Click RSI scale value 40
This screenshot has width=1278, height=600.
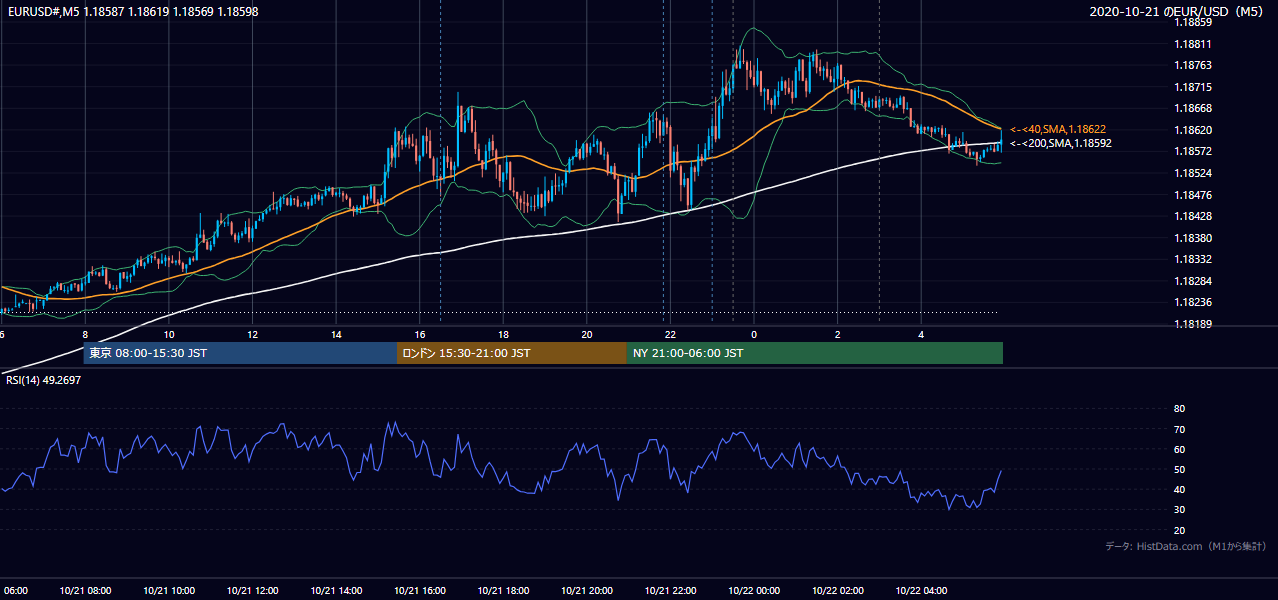click(1179, 490)
